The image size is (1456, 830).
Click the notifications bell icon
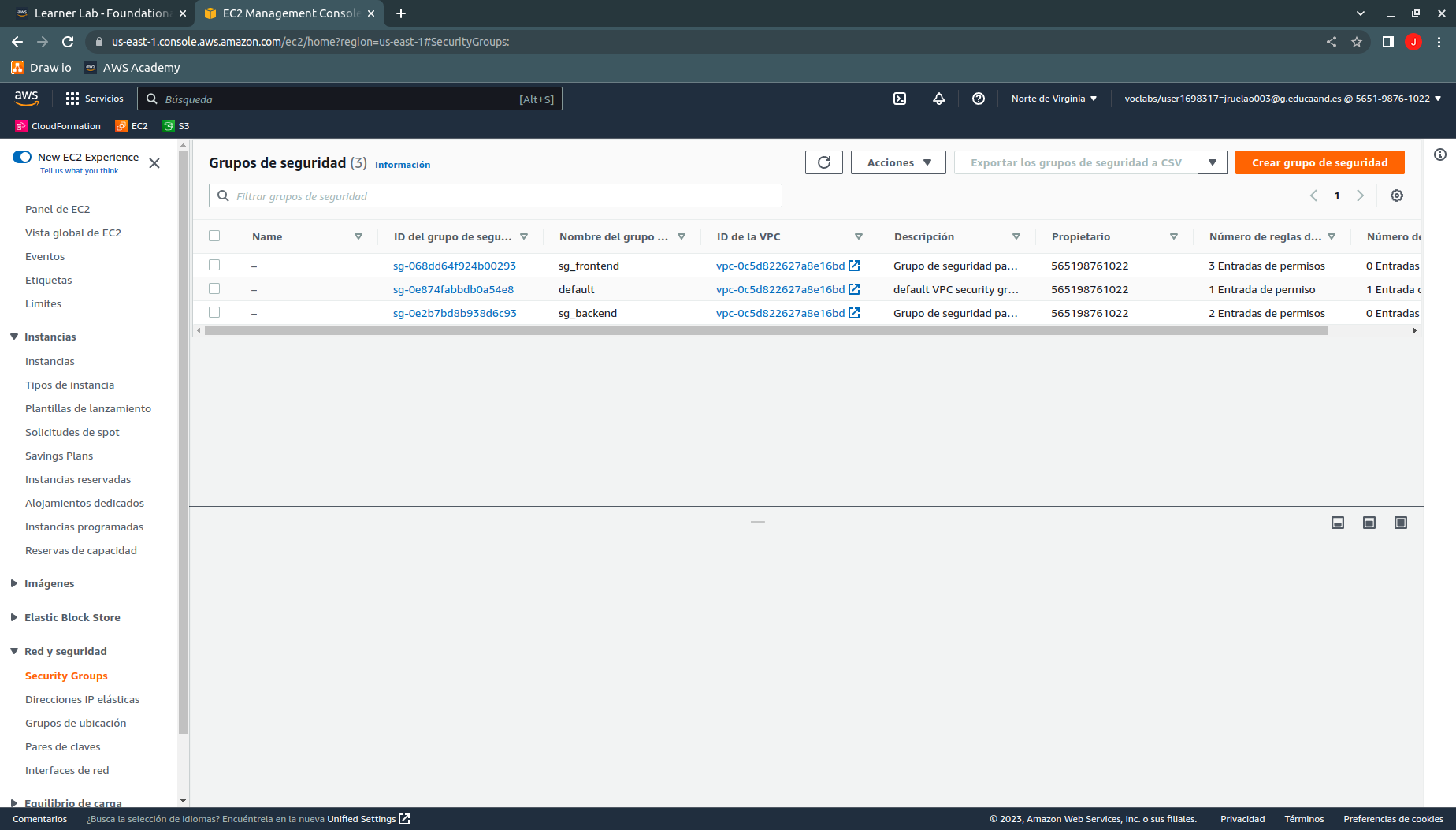point(938,99)
